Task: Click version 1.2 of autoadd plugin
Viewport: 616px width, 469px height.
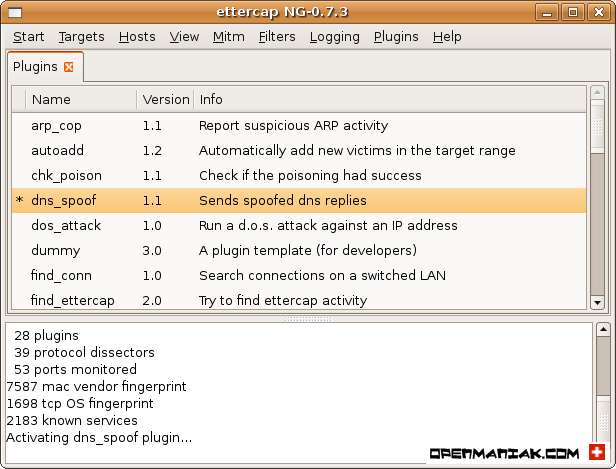Action: pos(152,151)
